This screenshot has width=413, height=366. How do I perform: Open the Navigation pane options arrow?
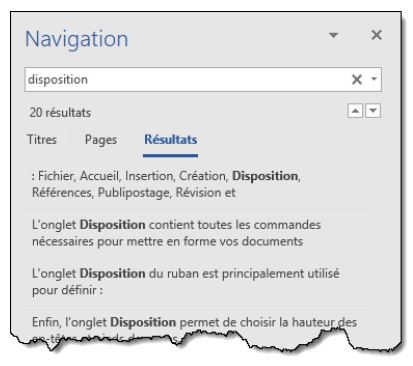[x=333, y=35]
